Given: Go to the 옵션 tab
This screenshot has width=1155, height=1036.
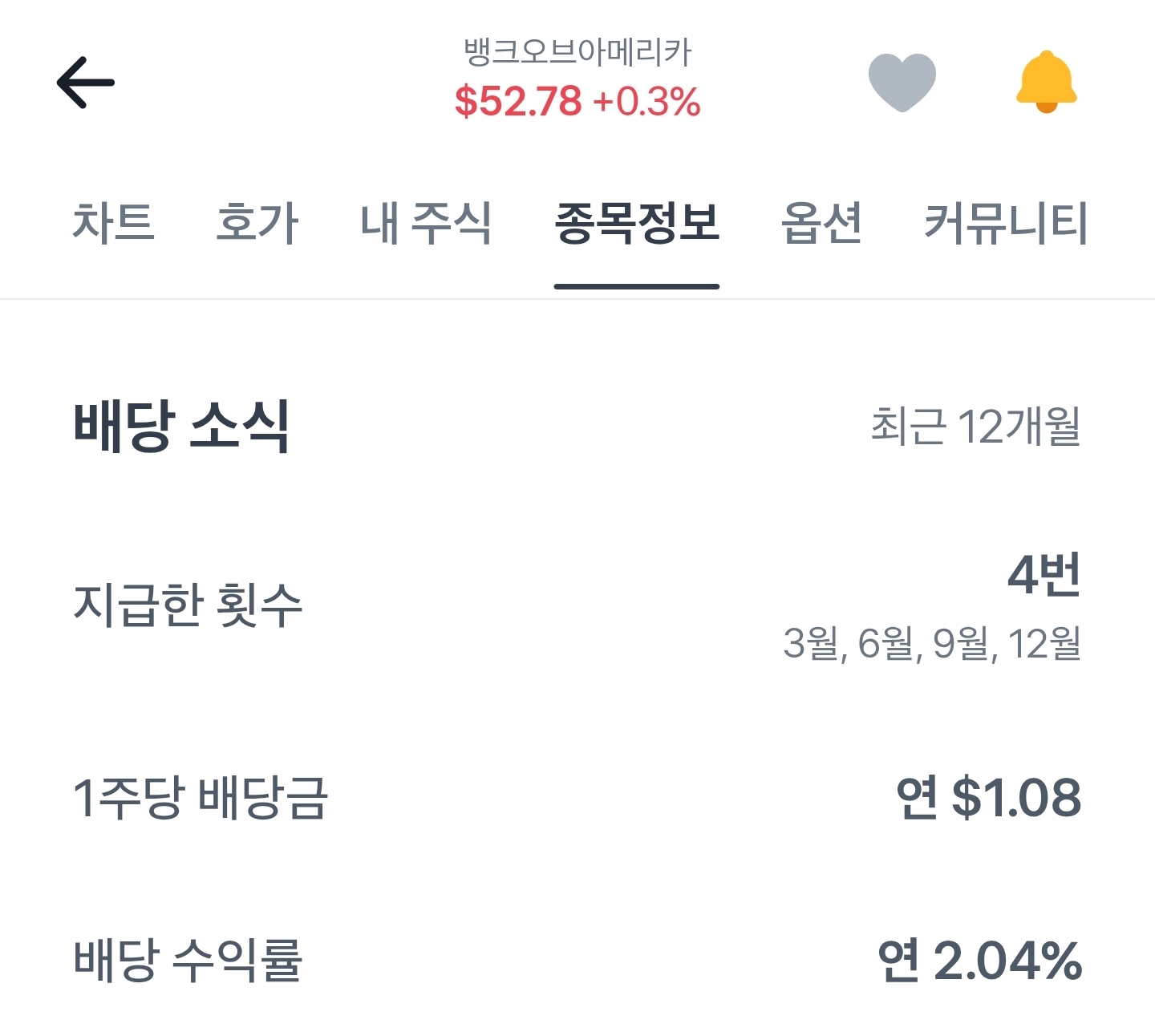Looking at the screenshot, I should 822,222.
